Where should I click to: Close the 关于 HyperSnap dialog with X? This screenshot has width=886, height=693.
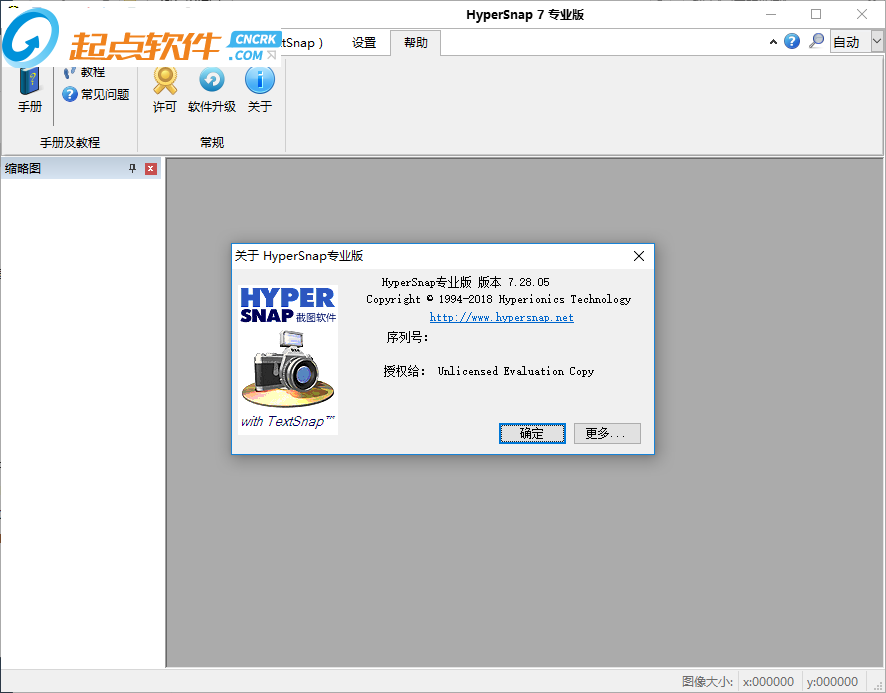click(x=639, y=256)
